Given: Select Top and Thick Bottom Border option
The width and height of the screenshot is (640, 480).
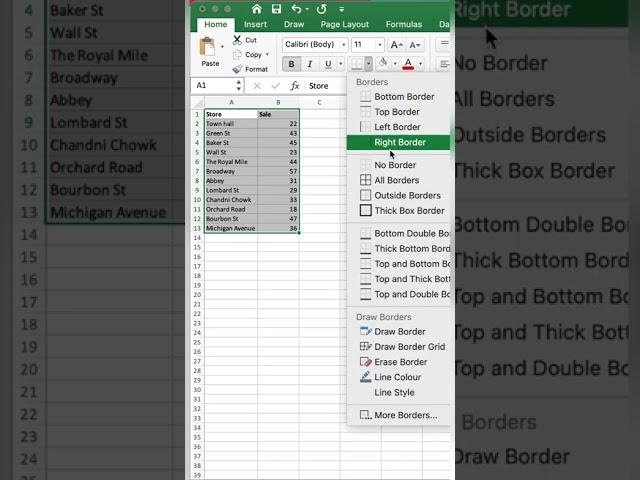Looking at the screenshot, I should (x=398, y=279).
